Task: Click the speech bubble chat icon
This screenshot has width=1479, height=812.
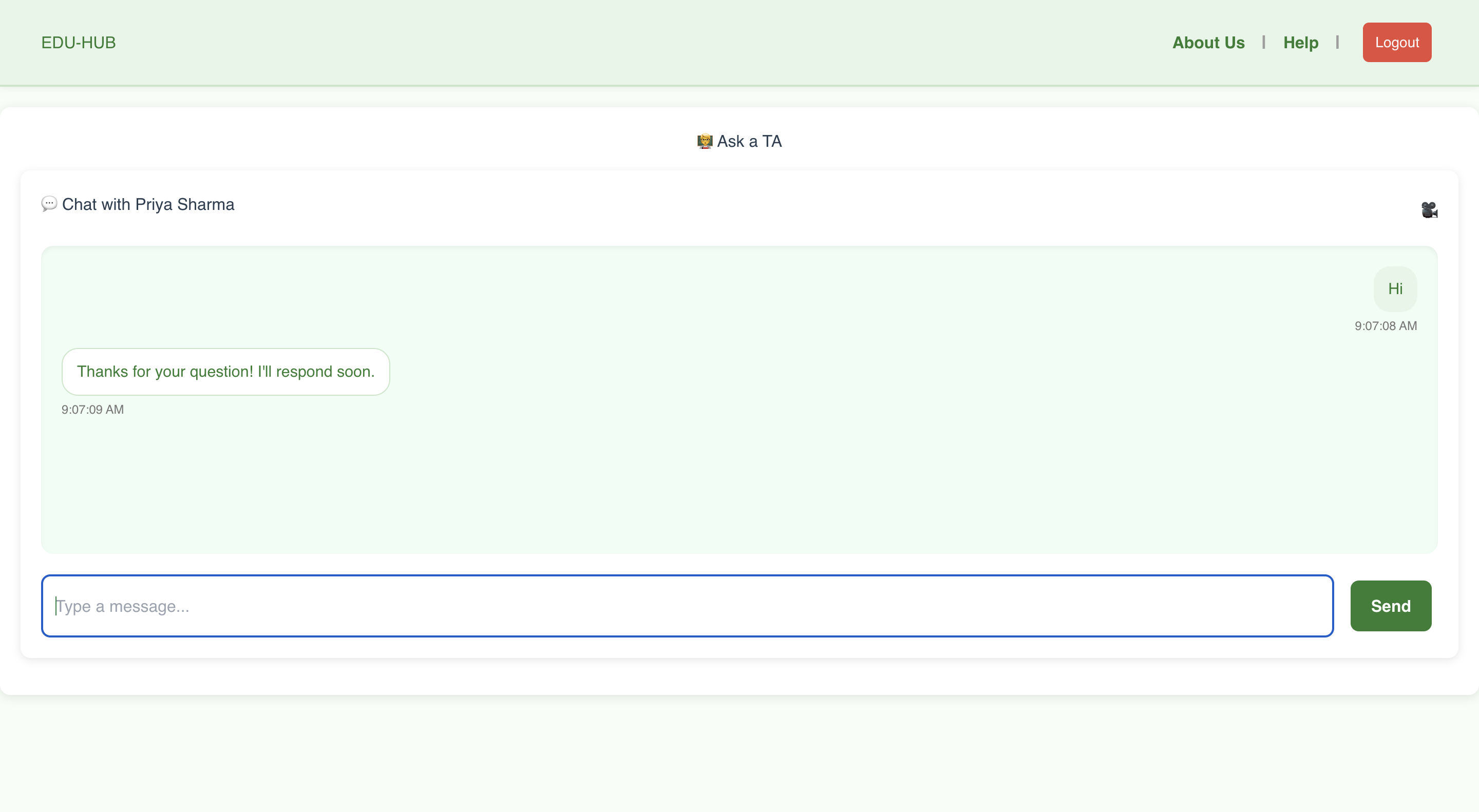Action: 49,204
